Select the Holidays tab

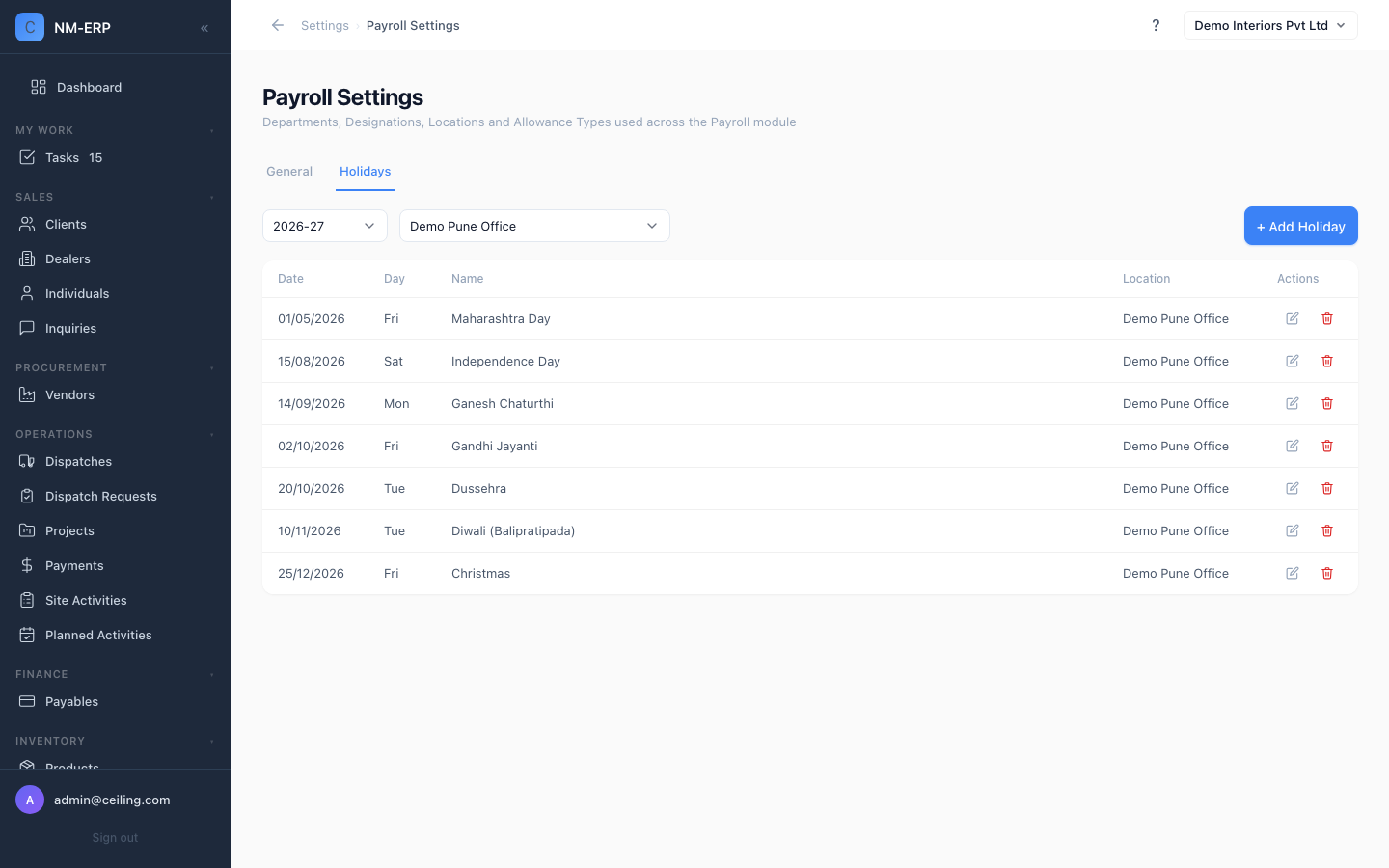365,172
